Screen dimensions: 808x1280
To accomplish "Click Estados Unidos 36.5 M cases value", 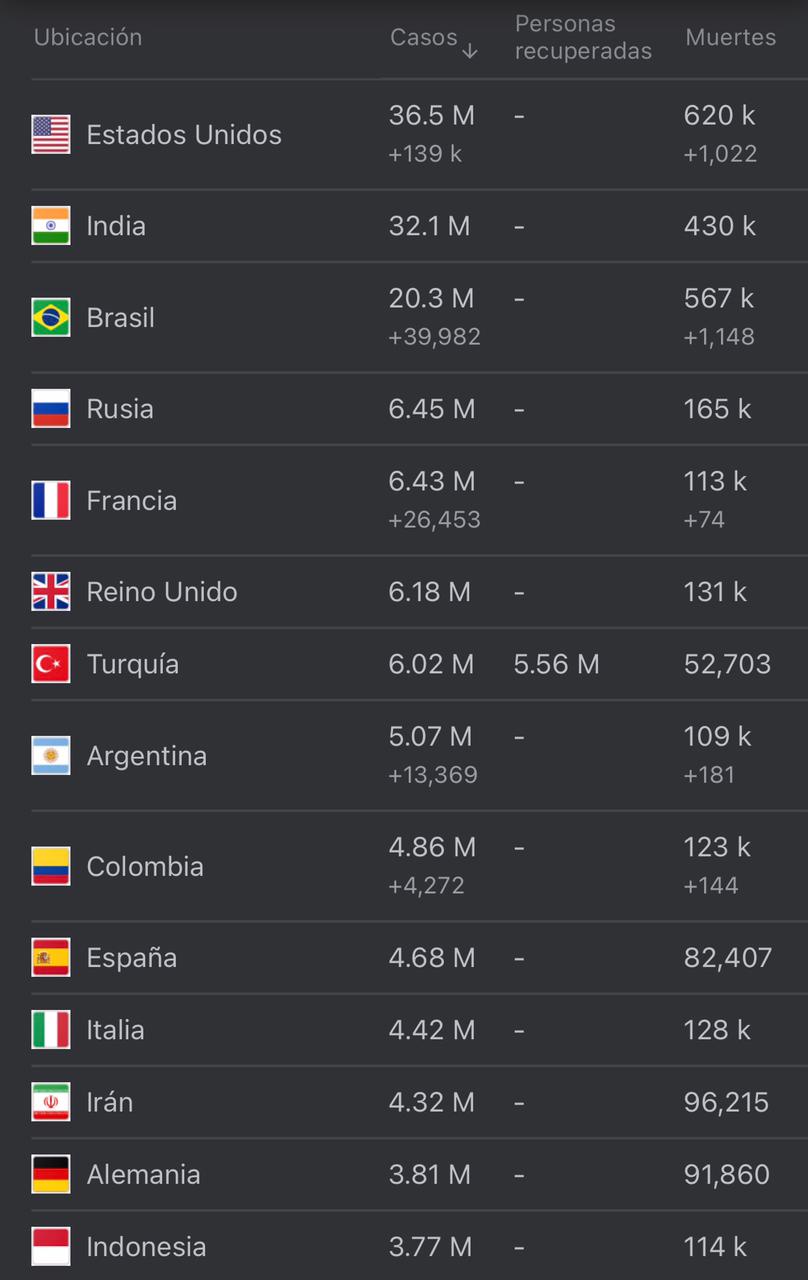I will 432,115.
